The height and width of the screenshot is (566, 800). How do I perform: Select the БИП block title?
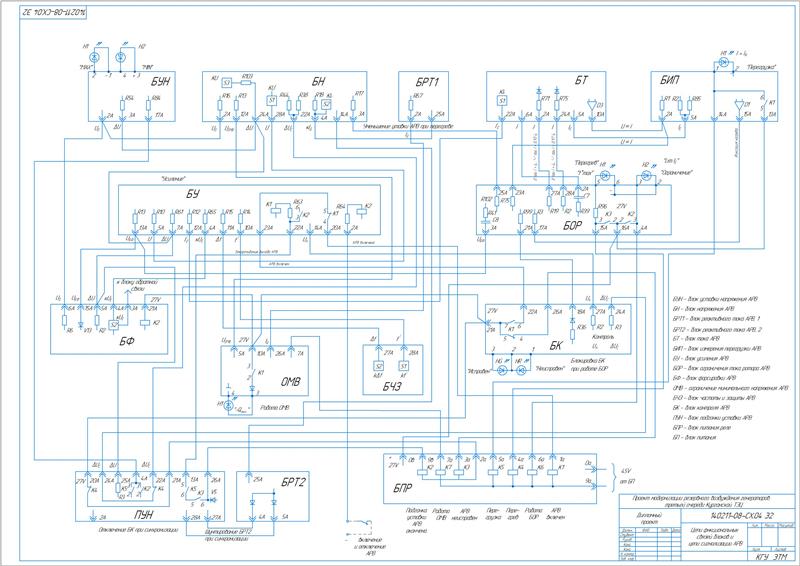point(669,81)
